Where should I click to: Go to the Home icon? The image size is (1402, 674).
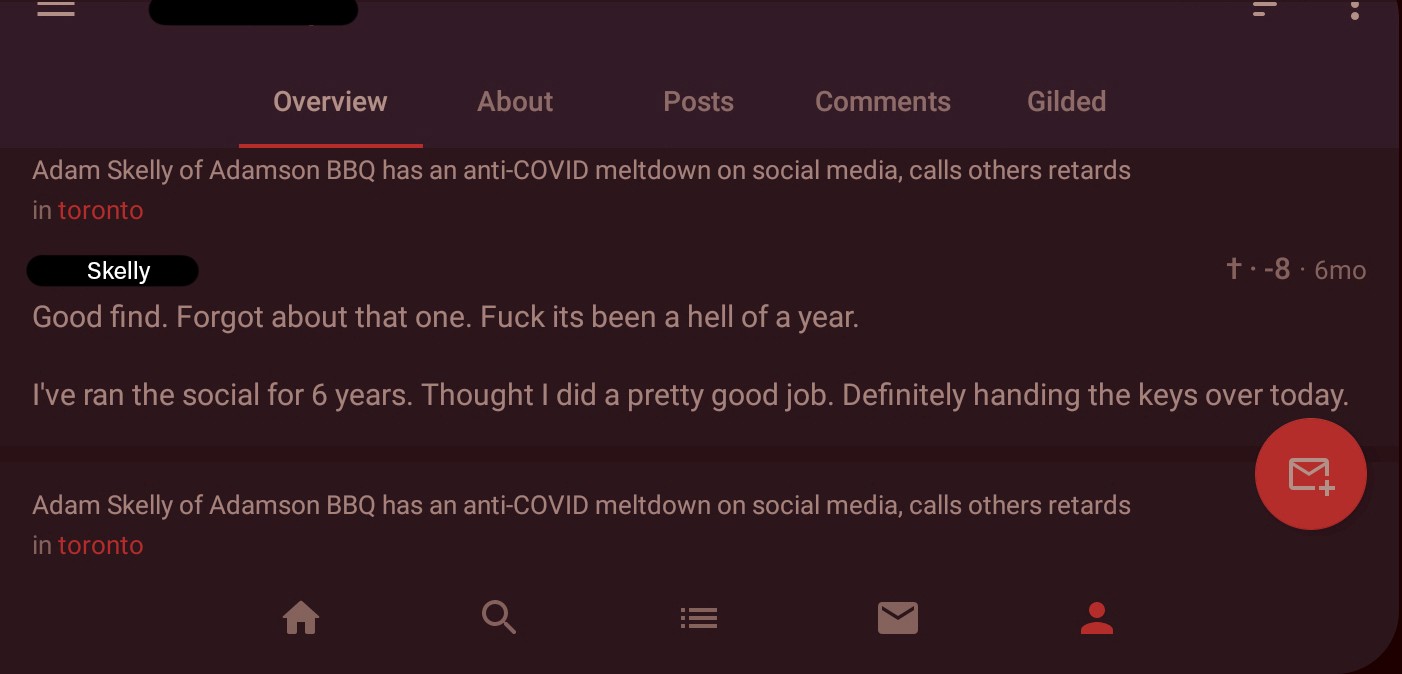(x=301, y=618)
